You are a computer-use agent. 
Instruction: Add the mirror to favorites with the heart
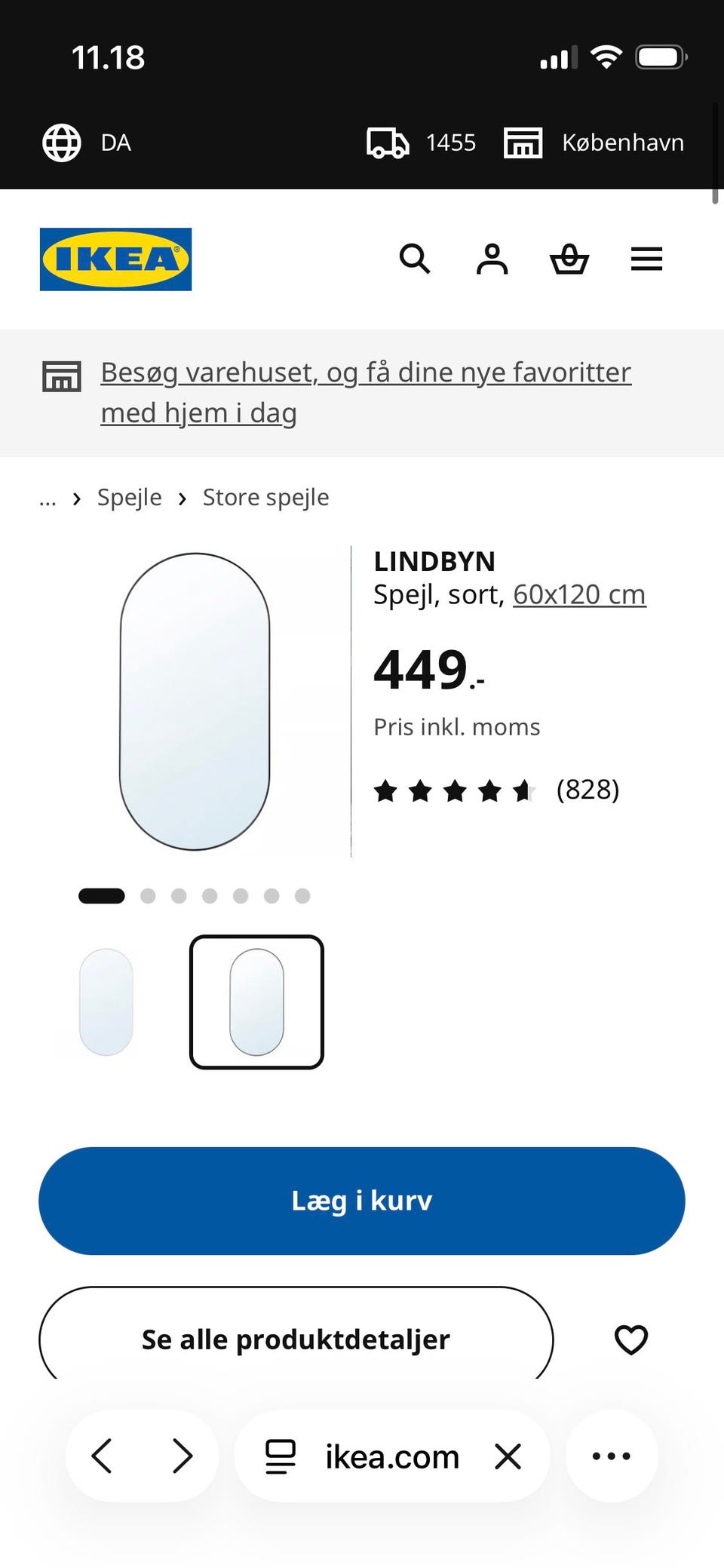coord(631,1339)
